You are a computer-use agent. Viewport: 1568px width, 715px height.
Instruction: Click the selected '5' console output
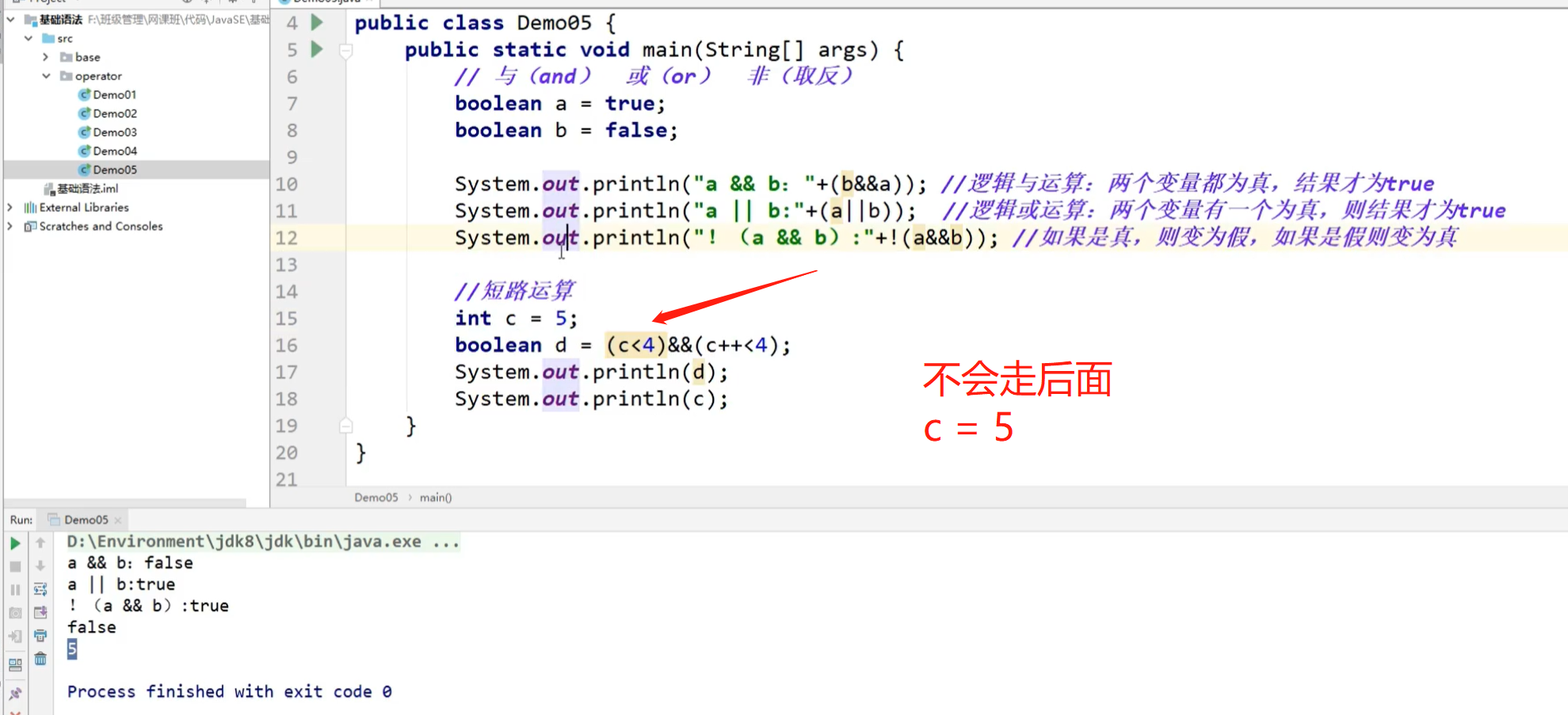[x=72, y=649]
